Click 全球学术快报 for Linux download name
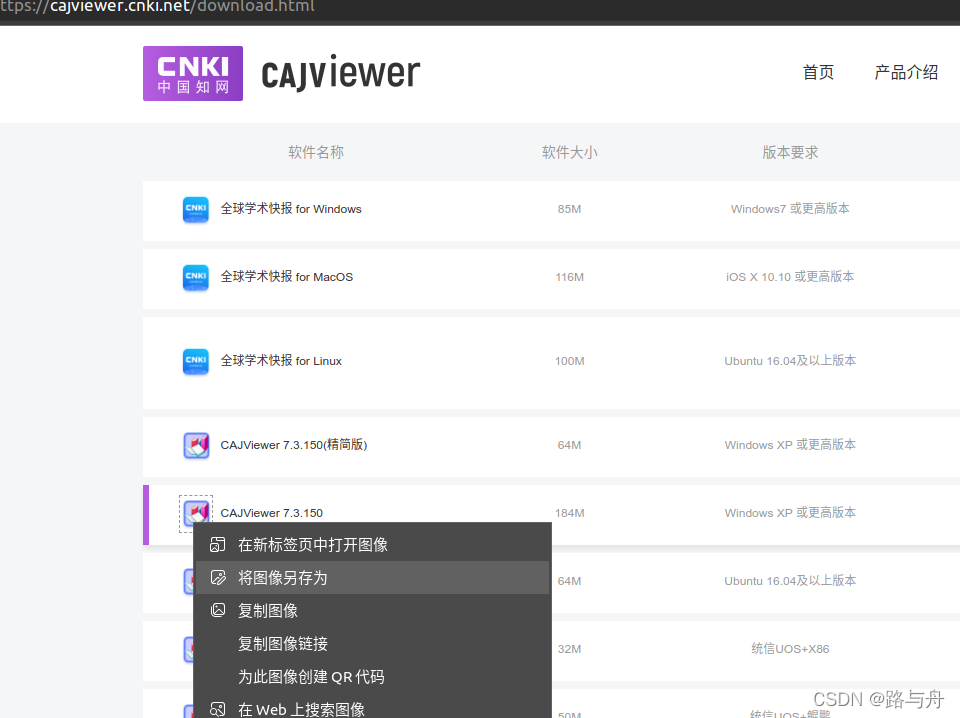This screenshot has height=718, width=960. tap(281, 361)
